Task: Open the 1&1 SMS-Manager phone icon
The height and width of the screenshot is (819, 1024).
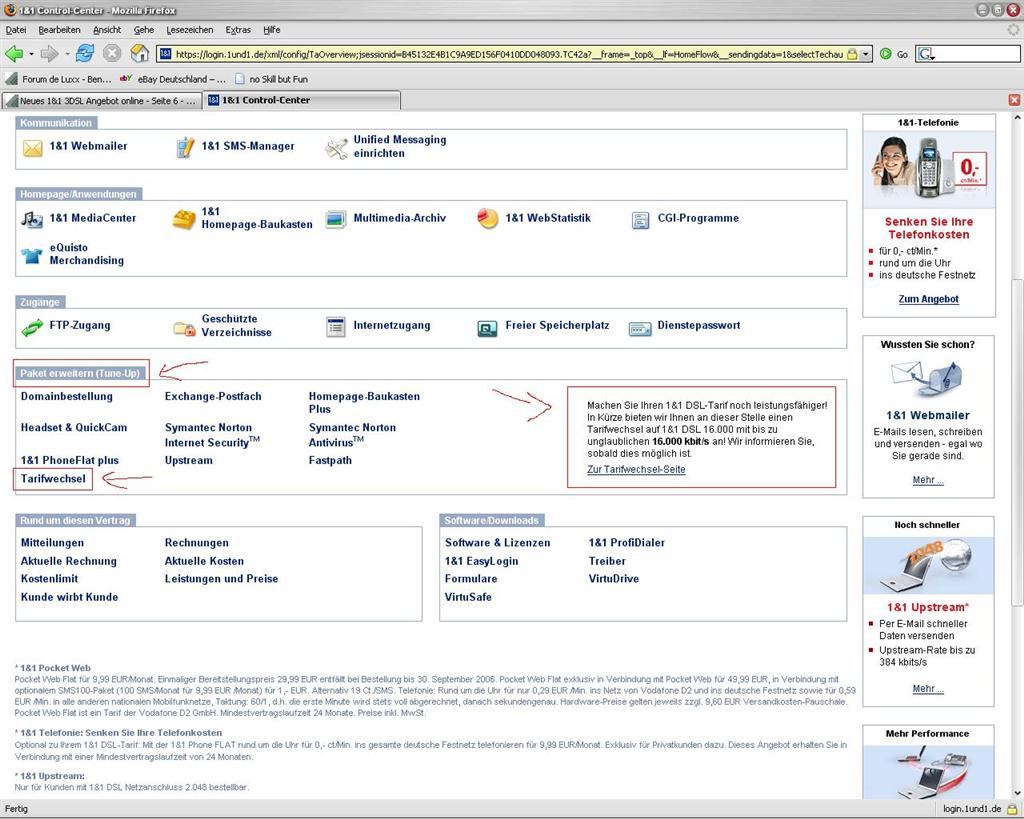Action: tap(185, 148)
